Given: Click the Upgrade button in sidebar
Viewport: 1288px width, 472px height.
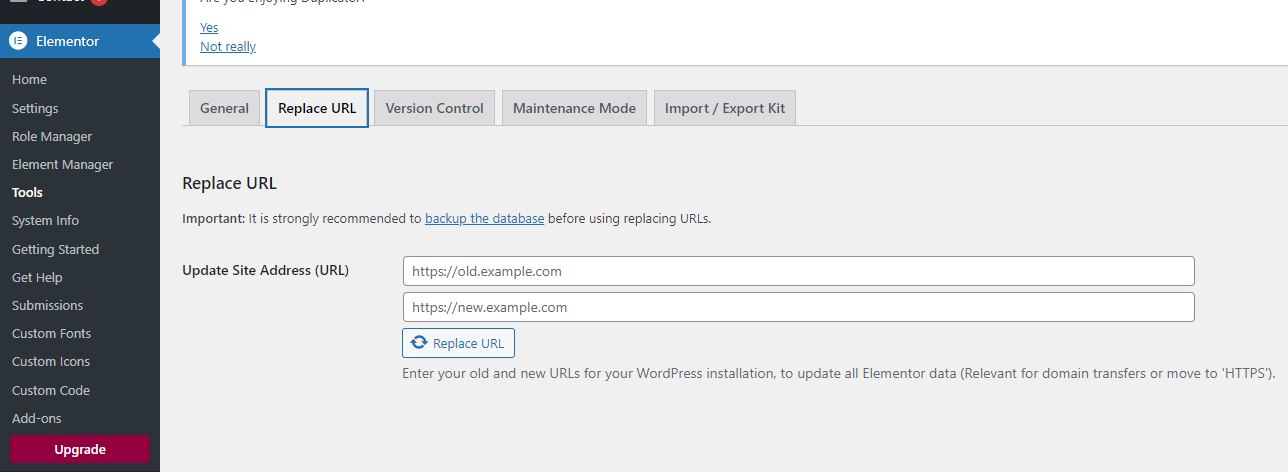Looking at the screenshot, I should (x=80, y=449).
